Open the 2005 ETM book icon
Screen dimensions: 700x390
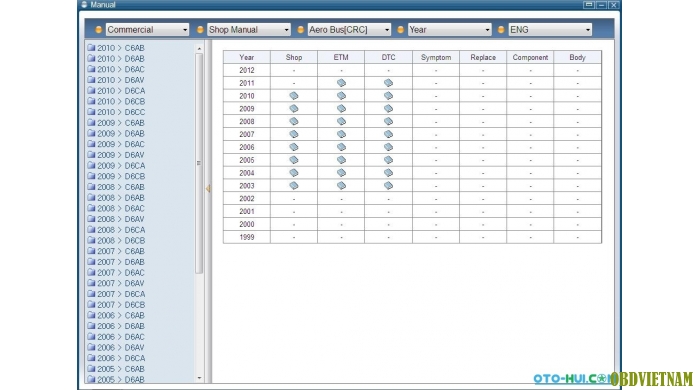341,160
